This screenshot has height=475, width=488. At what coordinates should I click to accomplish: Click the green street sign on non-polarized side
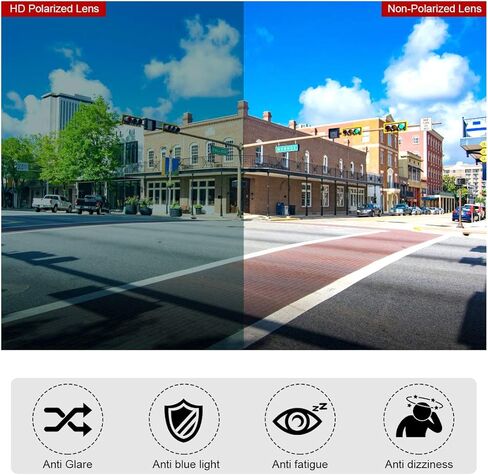tap(287, 148)
